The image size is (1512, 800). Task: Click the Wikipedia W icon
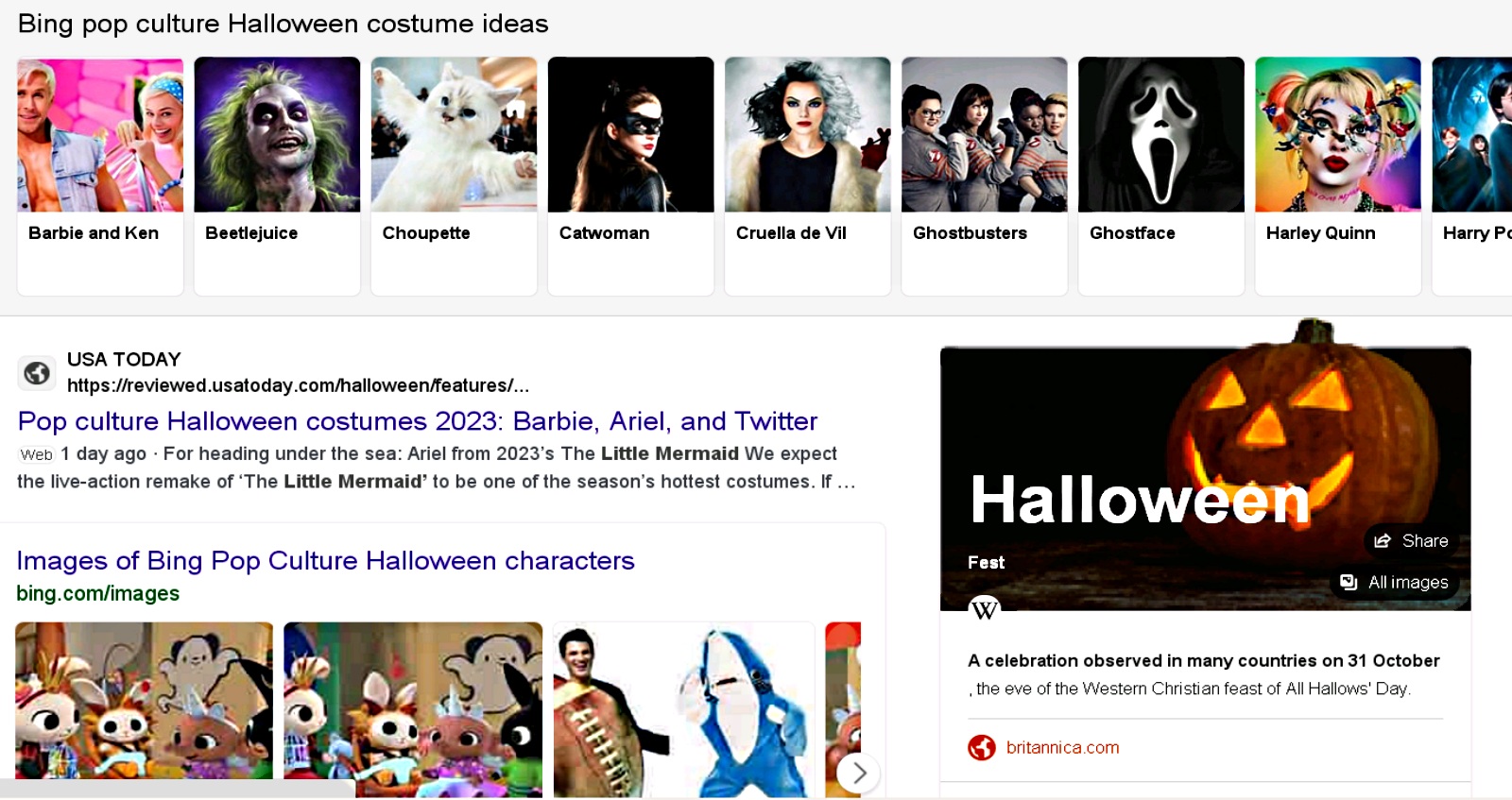click(985, 609)
